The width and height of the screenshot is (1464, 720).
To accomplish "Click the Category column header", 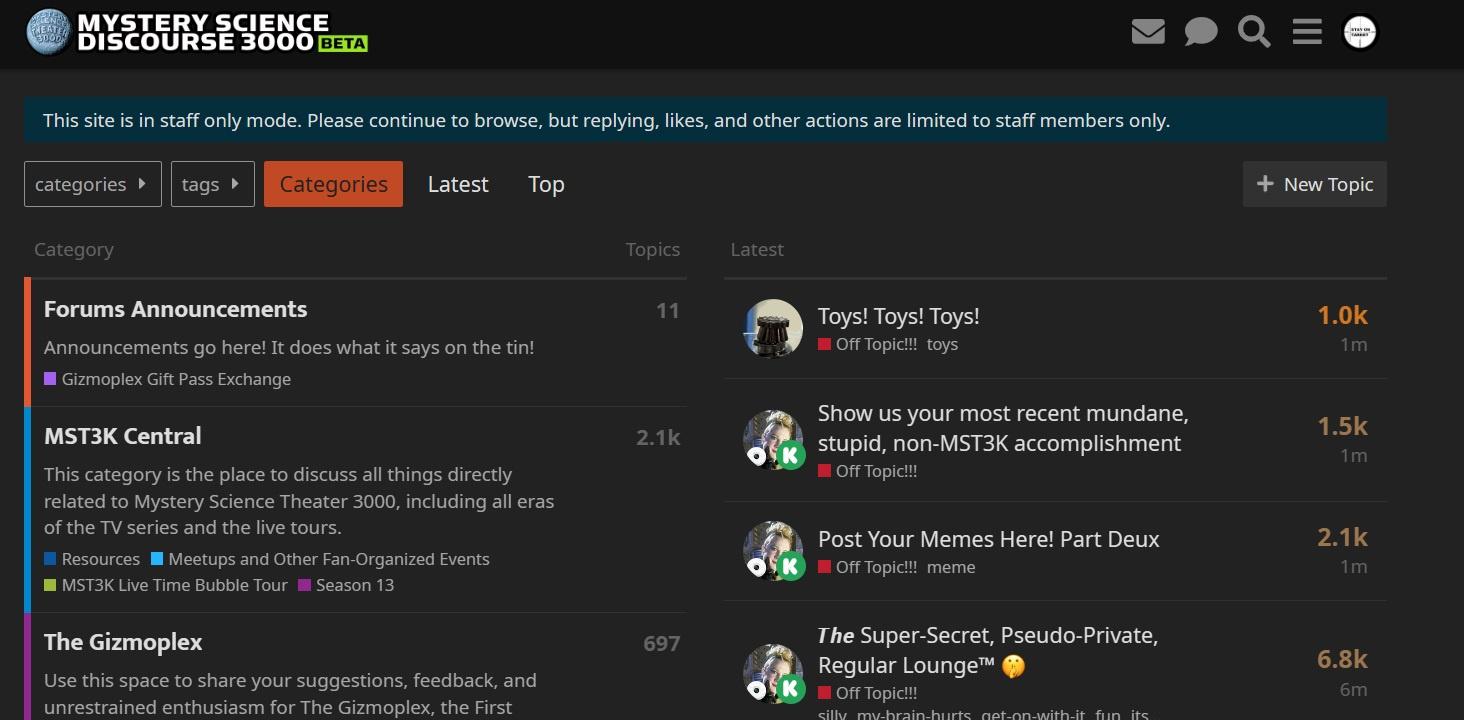I will (x=74, y=249).
